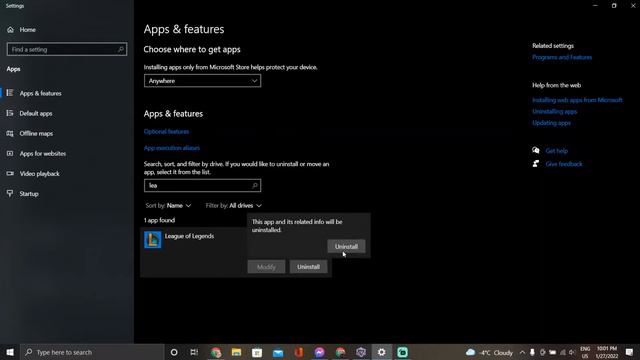Viewport: 640px width, 360px height.
Task: Open Microsoft Office from the taskbar
Action: (x=299, y=352)
